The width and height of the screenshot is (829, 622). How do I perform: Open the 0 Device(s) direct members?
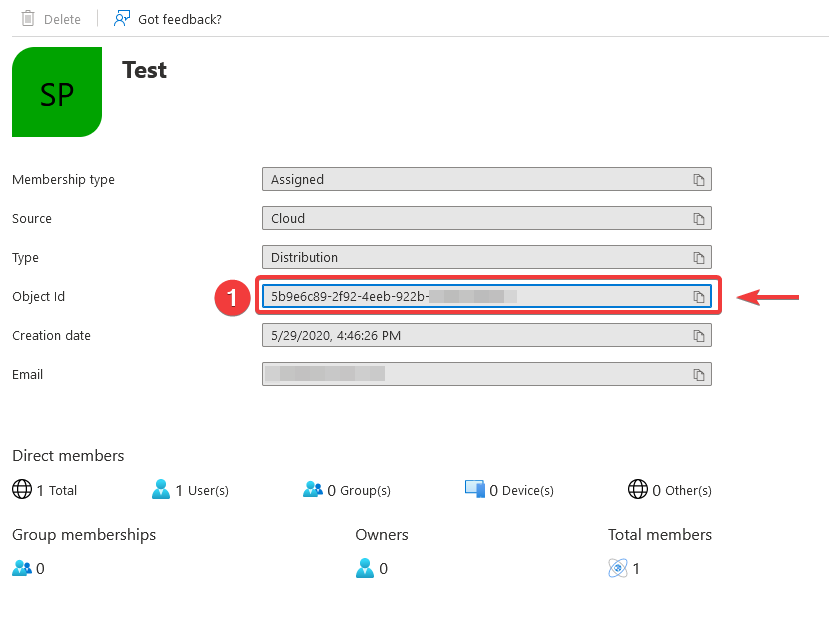(x=509, y=490)
